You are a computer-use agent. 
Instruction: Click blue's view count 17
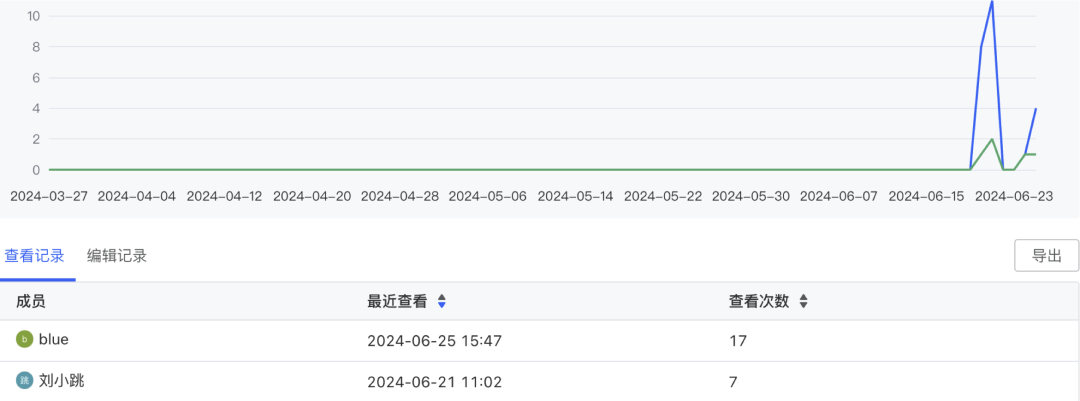point(738,340)
